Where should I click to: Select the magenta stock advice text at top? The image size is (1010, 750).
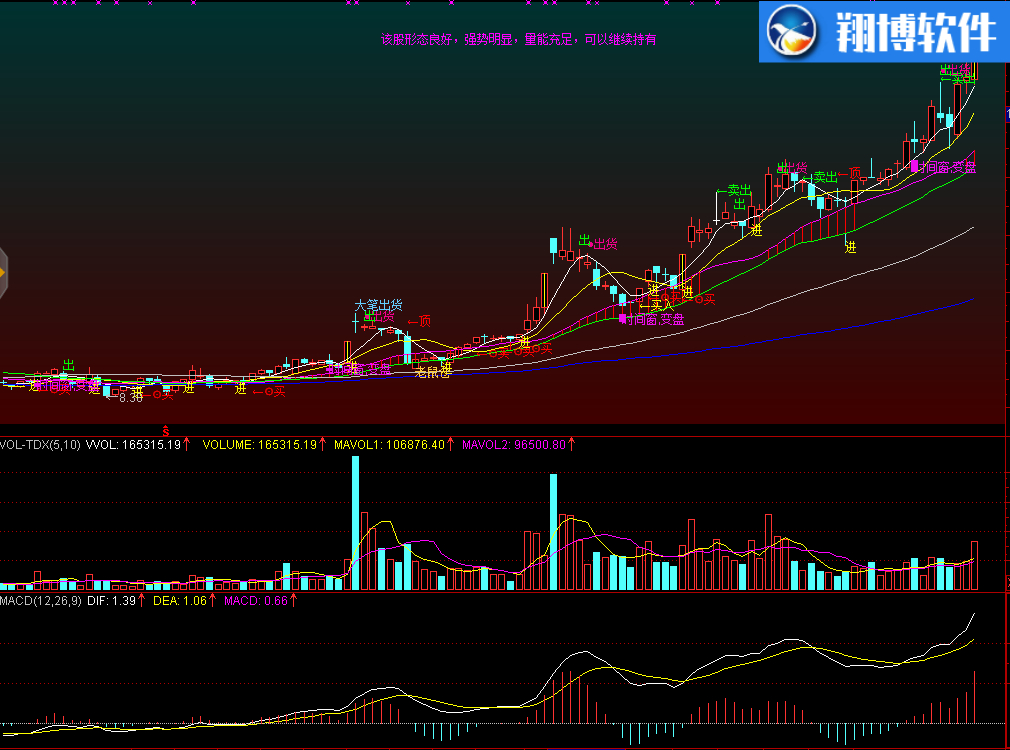[x=519, y=39]
